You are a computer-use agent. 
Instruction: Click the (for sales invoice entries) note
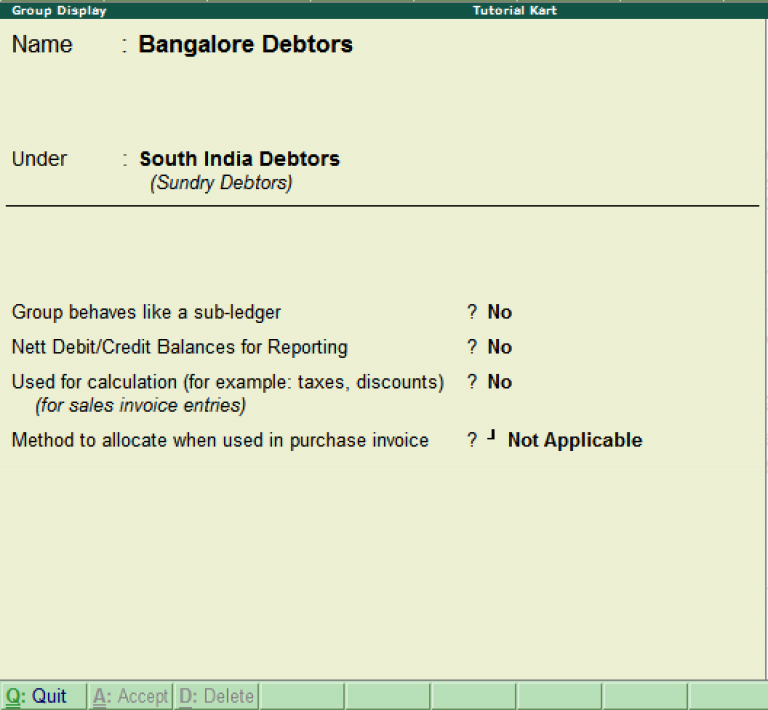141,405
